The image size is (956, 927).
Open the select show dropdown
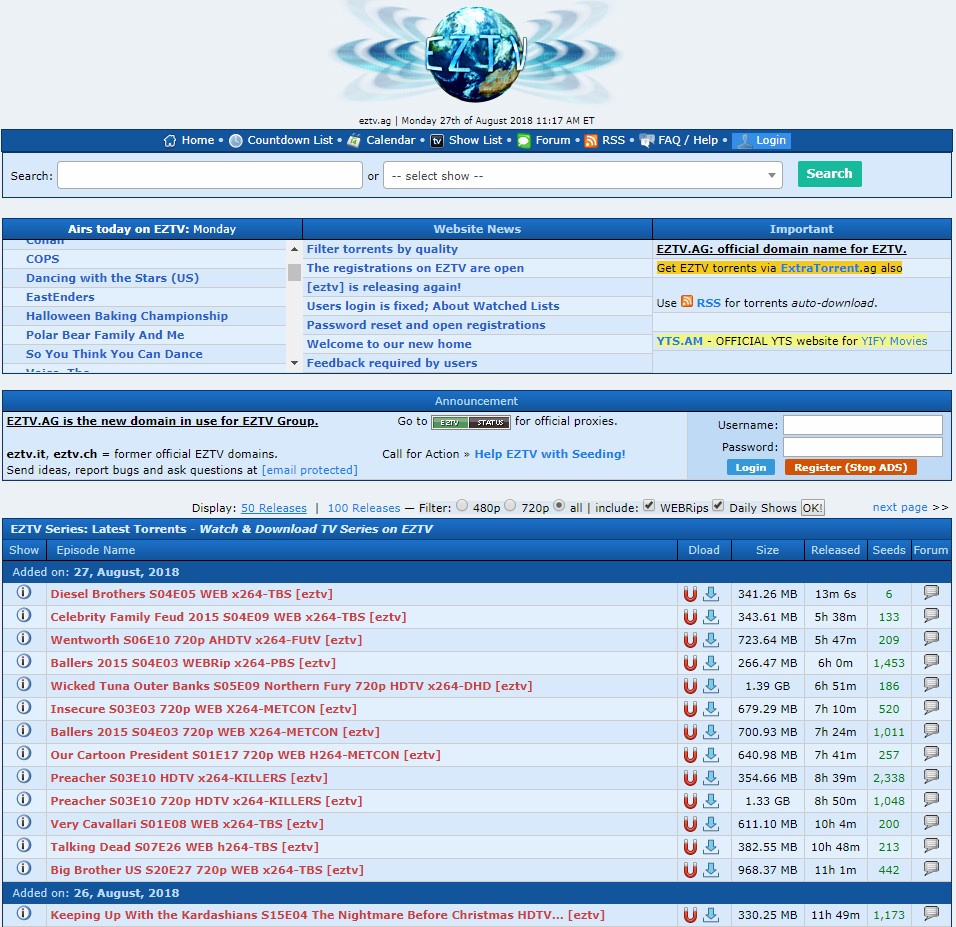[x=583, y=176]
